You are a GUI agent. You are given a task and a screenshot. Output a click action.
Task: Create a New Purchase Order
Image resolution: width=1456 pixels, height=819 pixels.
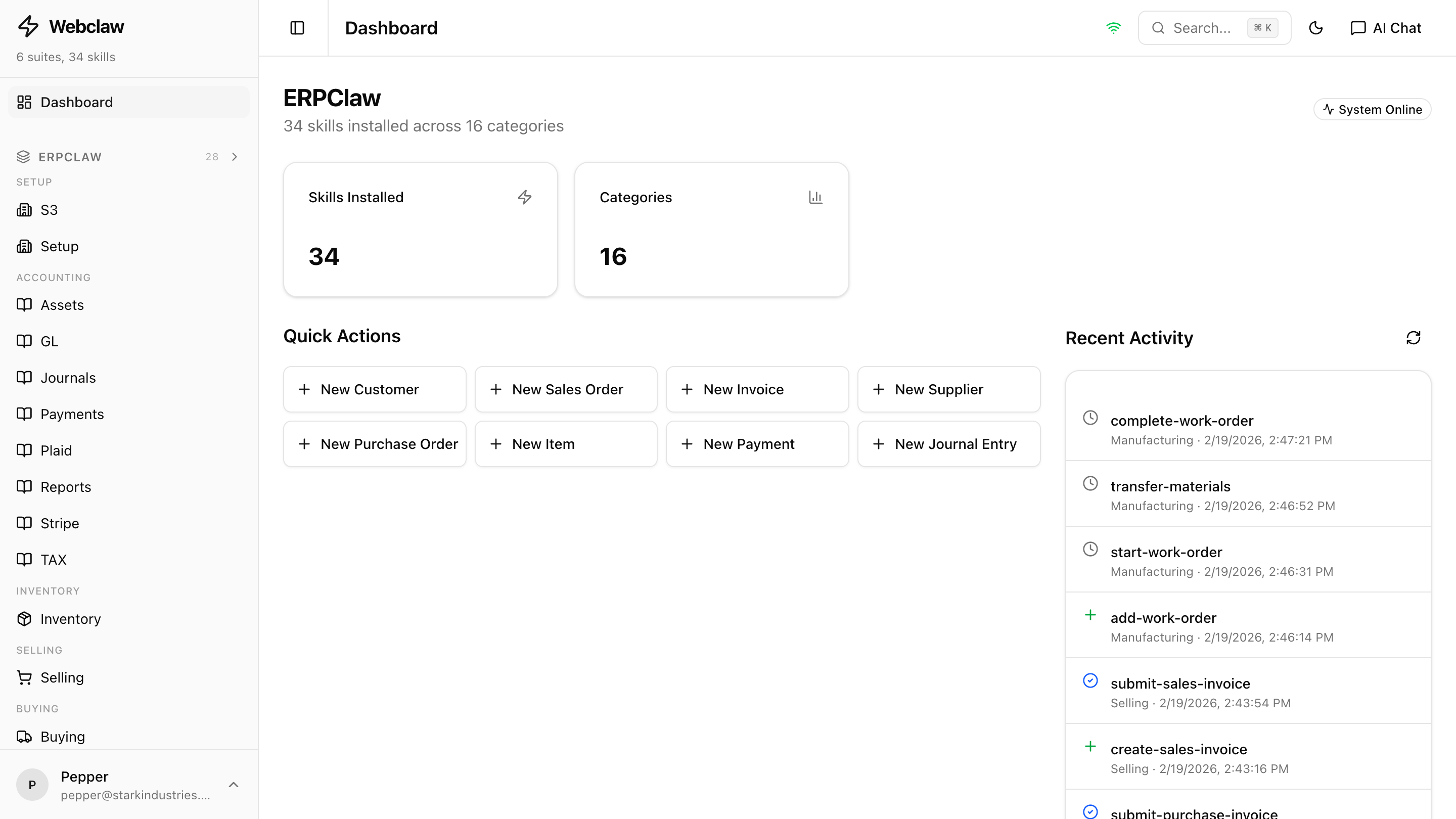[375, 444]
